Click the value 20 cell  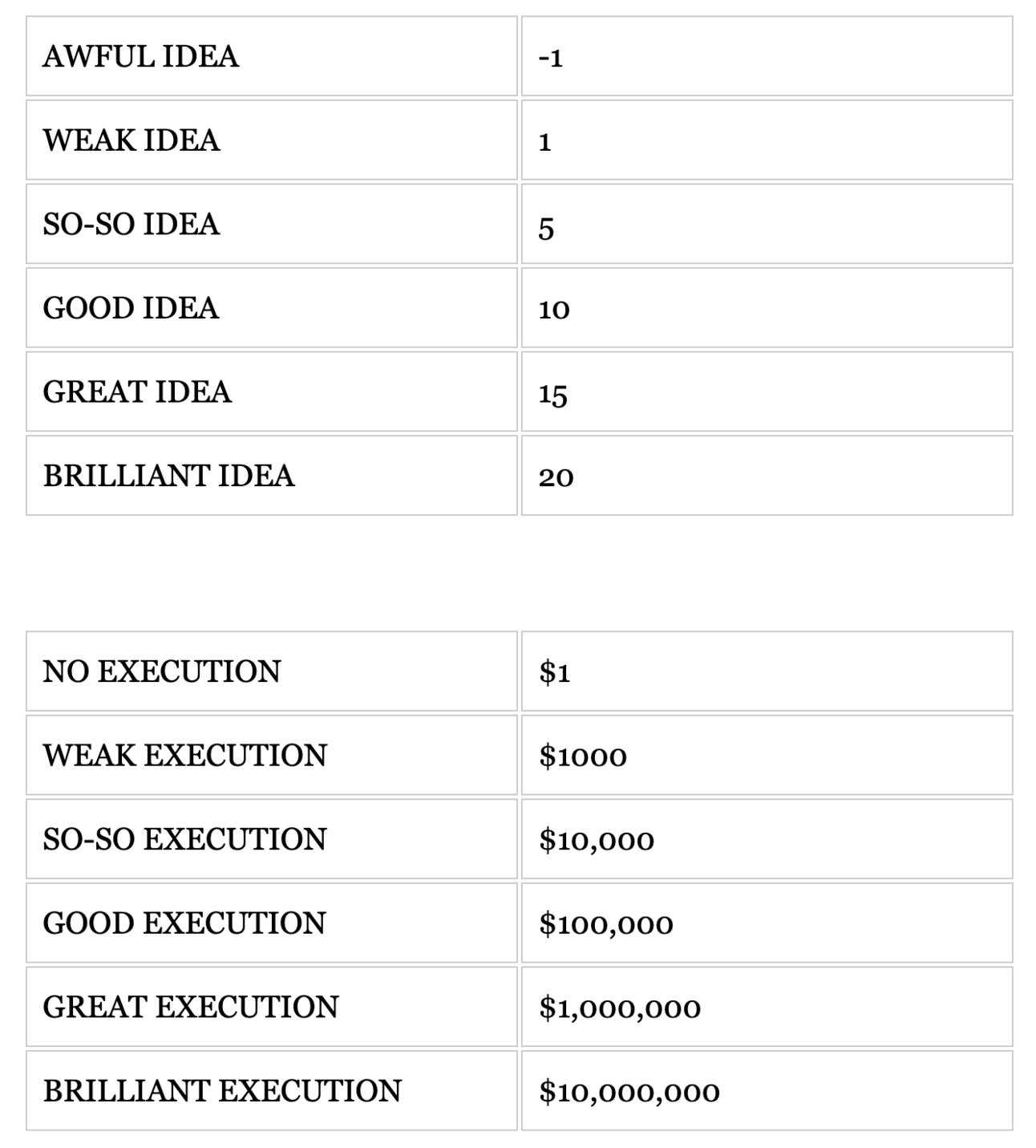tap(556, 477)
